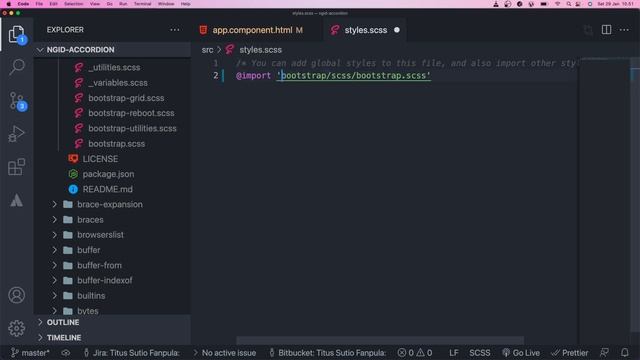Open the notifications bell
Viewport: 640px width, 360px height.
[x=624, y=353]
